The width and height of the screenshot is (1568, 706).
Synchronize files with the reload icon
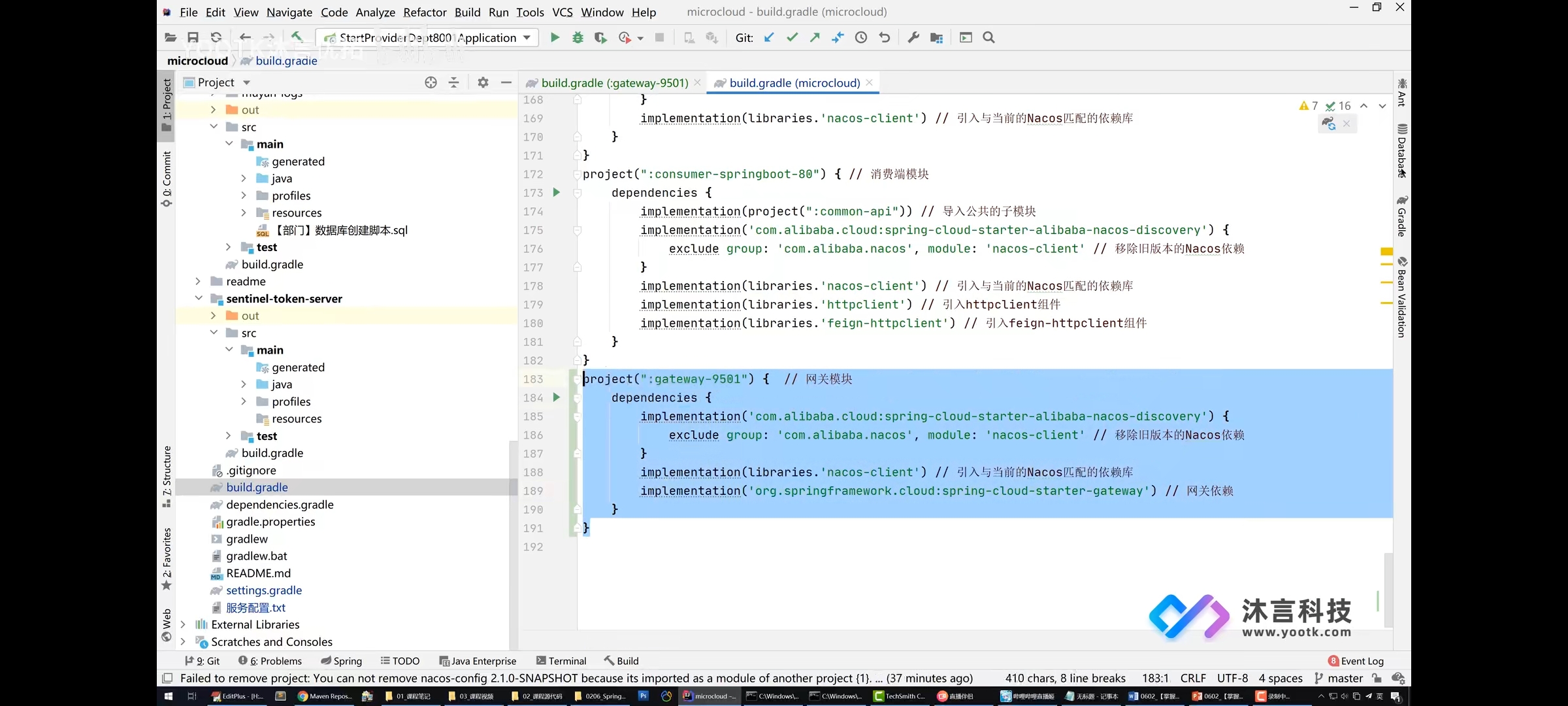216,38
